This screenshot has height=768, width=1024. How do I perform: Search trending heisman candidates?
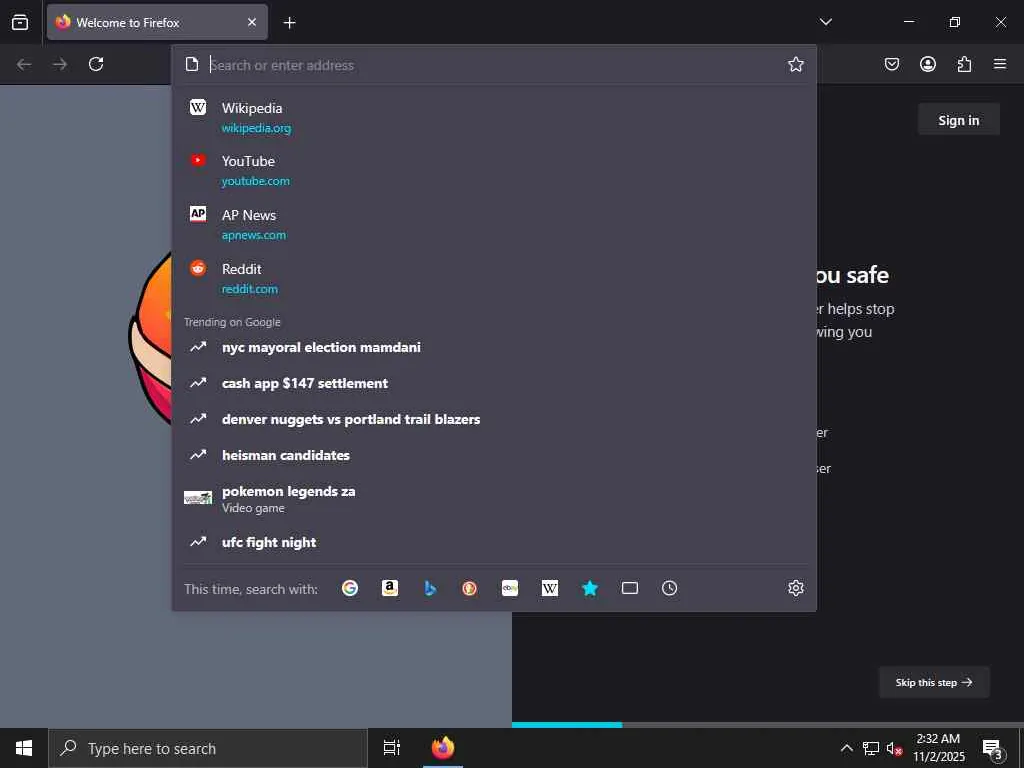(x=494, y=455)
